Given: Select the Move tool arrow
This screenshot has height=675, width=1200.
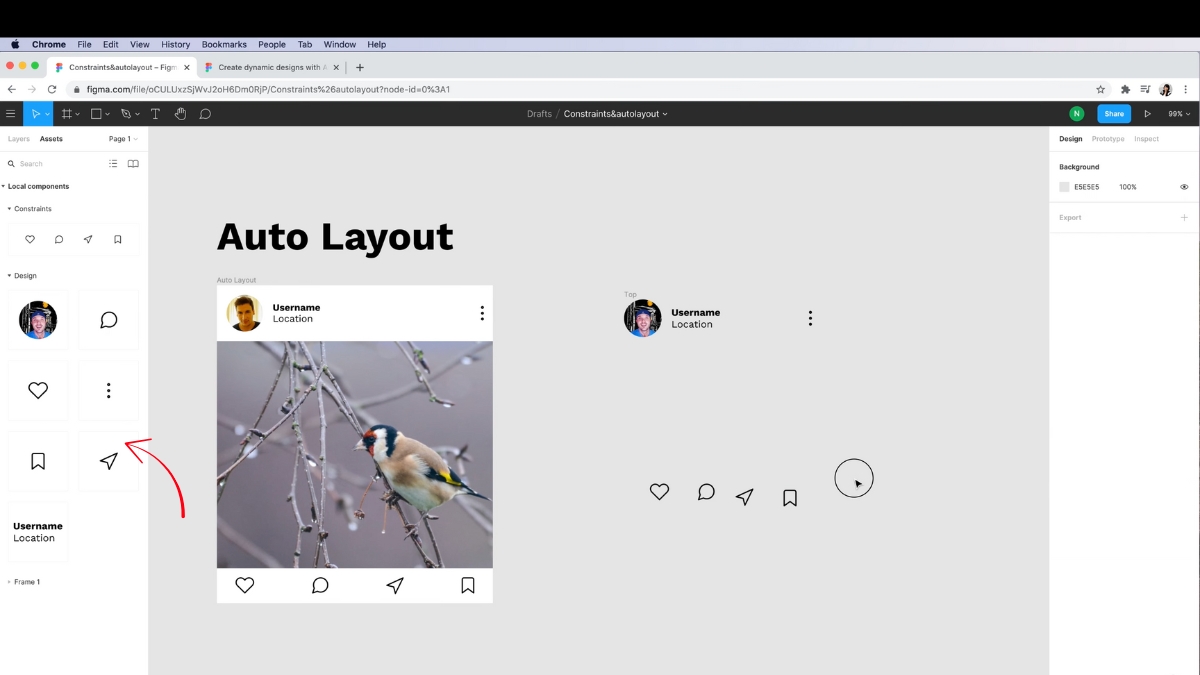Looking at the screenshot, I should point(35,114).
